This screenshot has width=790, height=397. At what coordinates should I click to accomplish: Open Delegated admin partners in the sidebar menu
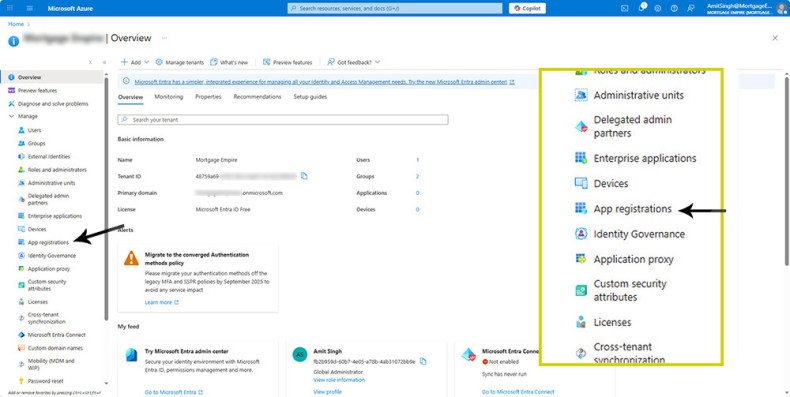(48, 200)
